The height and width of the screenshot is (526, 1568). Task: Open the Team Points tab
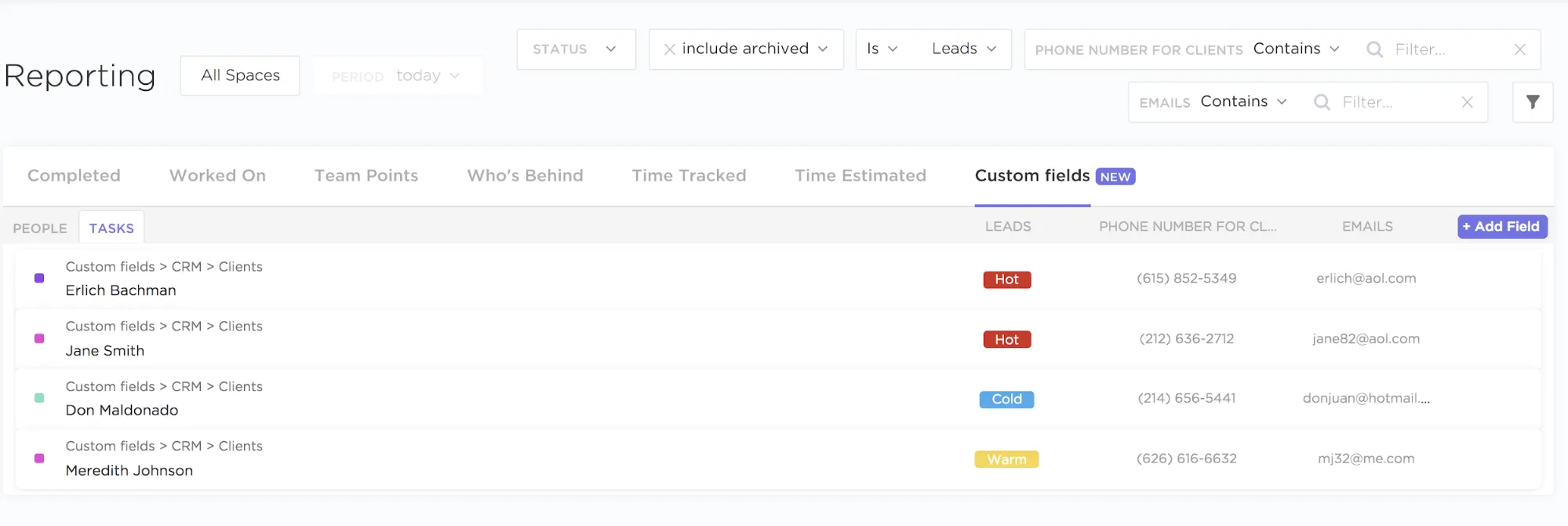366,176
